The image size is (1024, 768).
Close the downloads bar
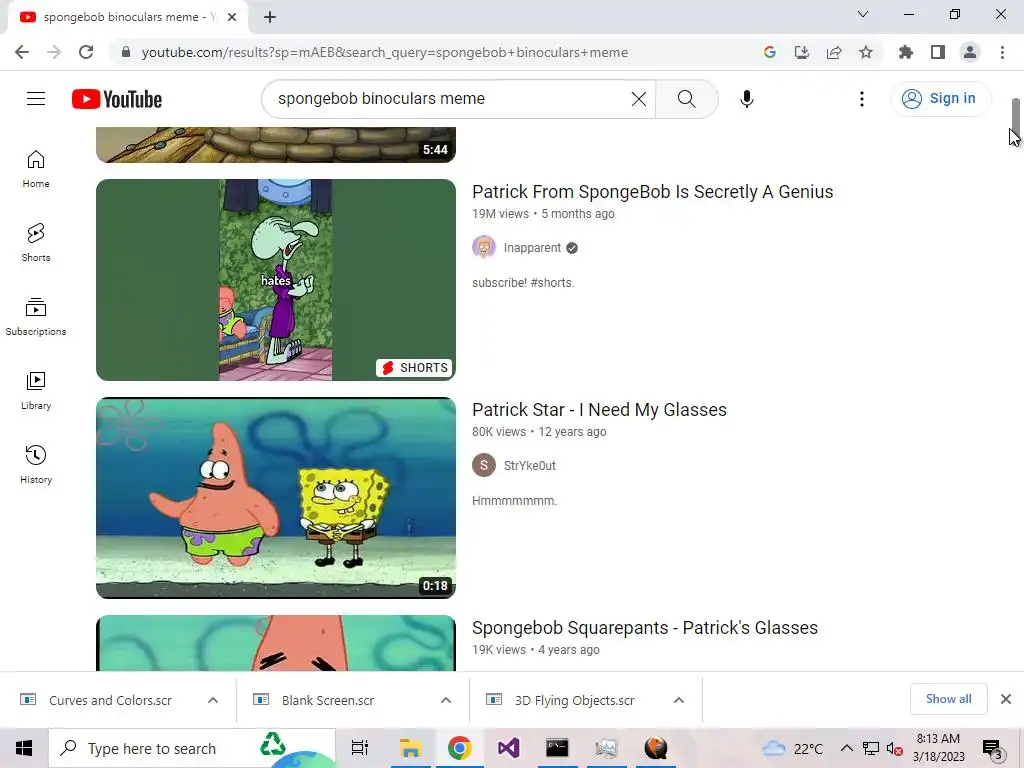[x=1006, y=699]
